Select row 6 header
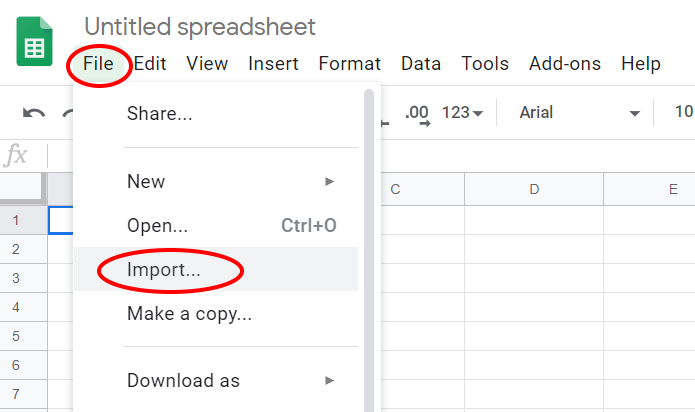695x412 pixels. coord(23,365)
